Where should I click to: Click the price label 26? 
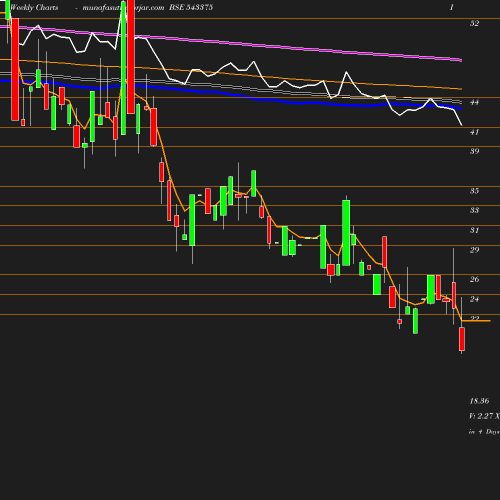(x=474, y=279)
